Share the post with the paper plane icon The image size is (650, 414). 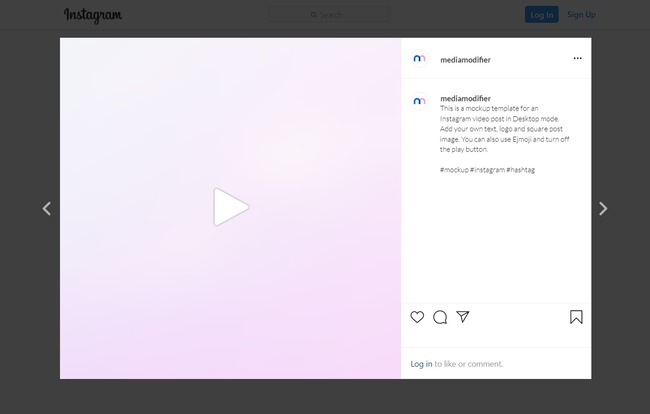463,317
